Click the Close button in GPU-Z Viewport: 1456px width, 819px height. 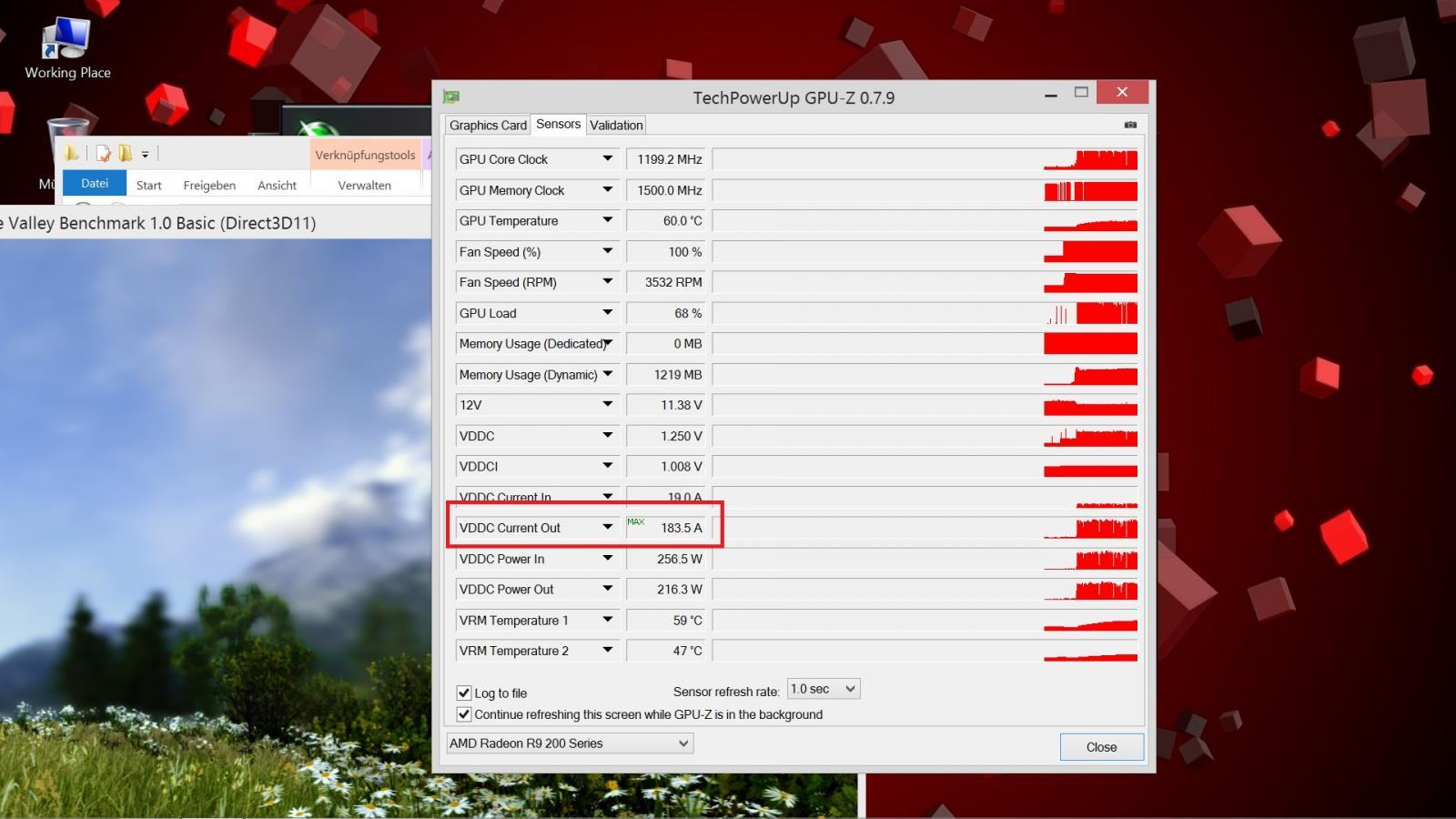(x=1101, y=747)
